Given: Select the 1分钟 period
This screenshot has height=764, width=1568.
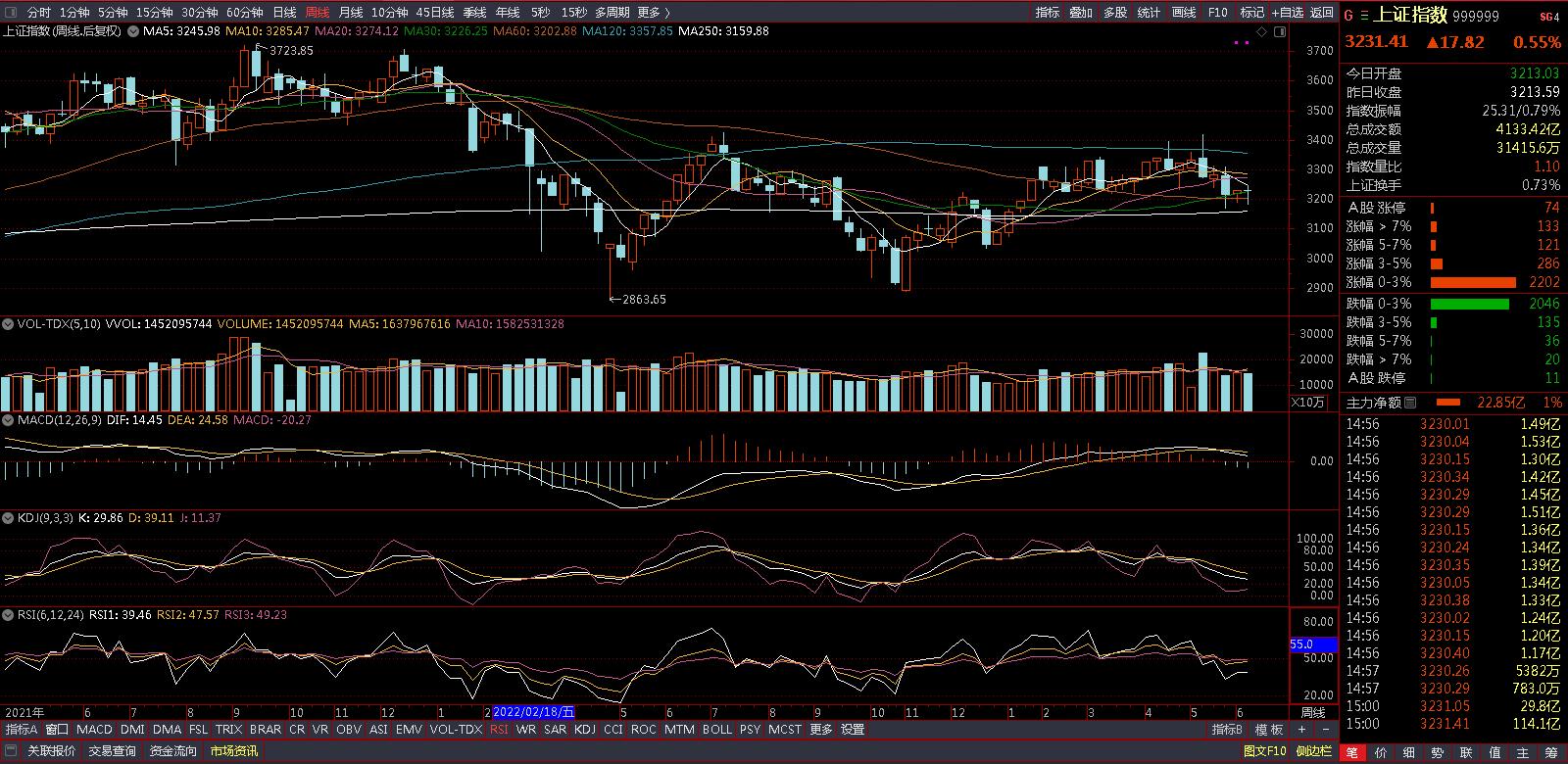Looking at the screenshot, I should (74, 13).
